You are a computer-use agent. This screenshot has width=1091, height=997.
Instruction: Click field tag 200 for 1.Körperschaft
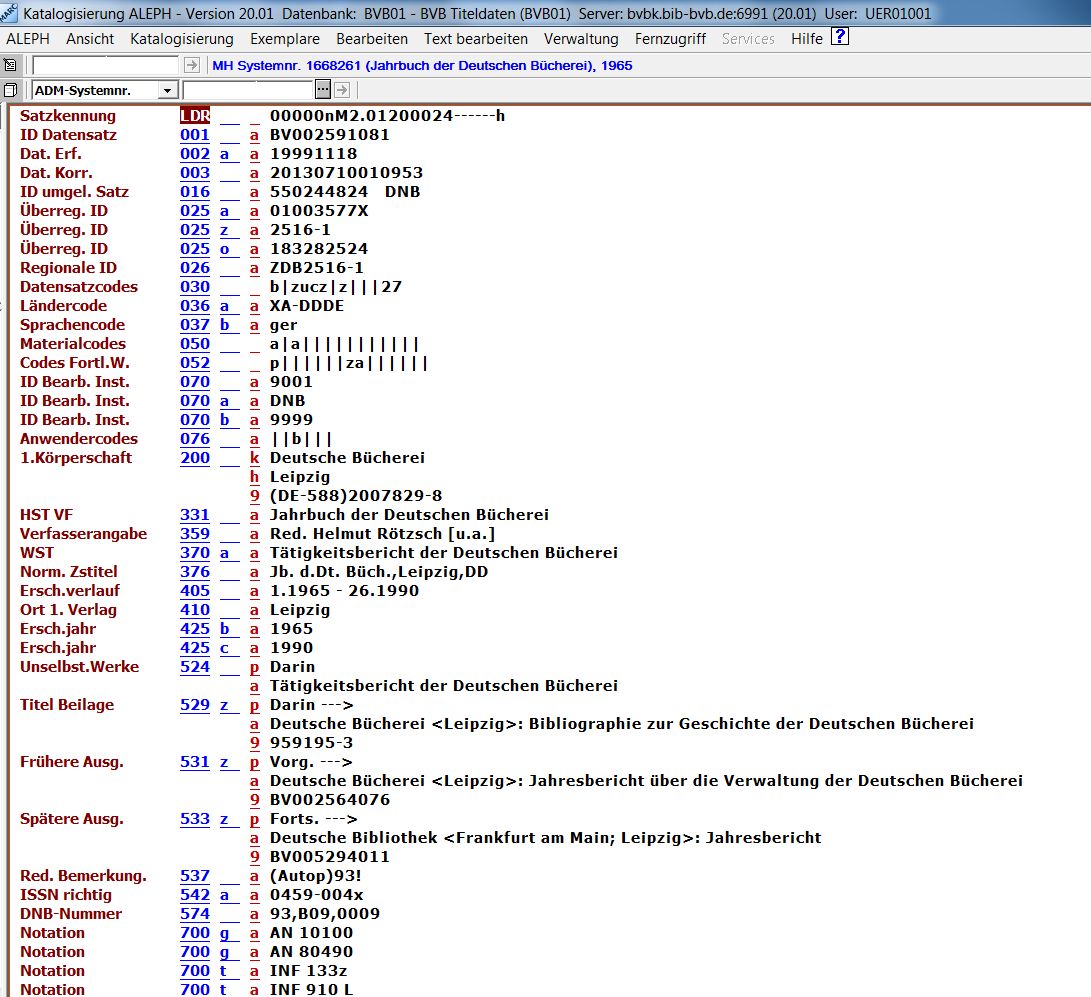click(x=195, y=458)
